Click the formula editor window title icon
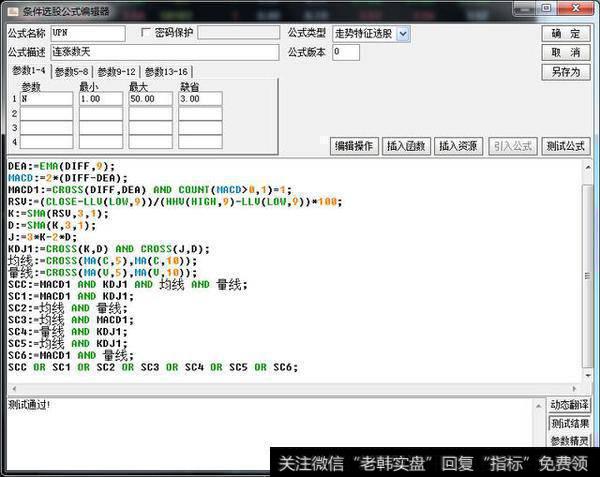This screenshot has height=477, width=600. [13, 11]
